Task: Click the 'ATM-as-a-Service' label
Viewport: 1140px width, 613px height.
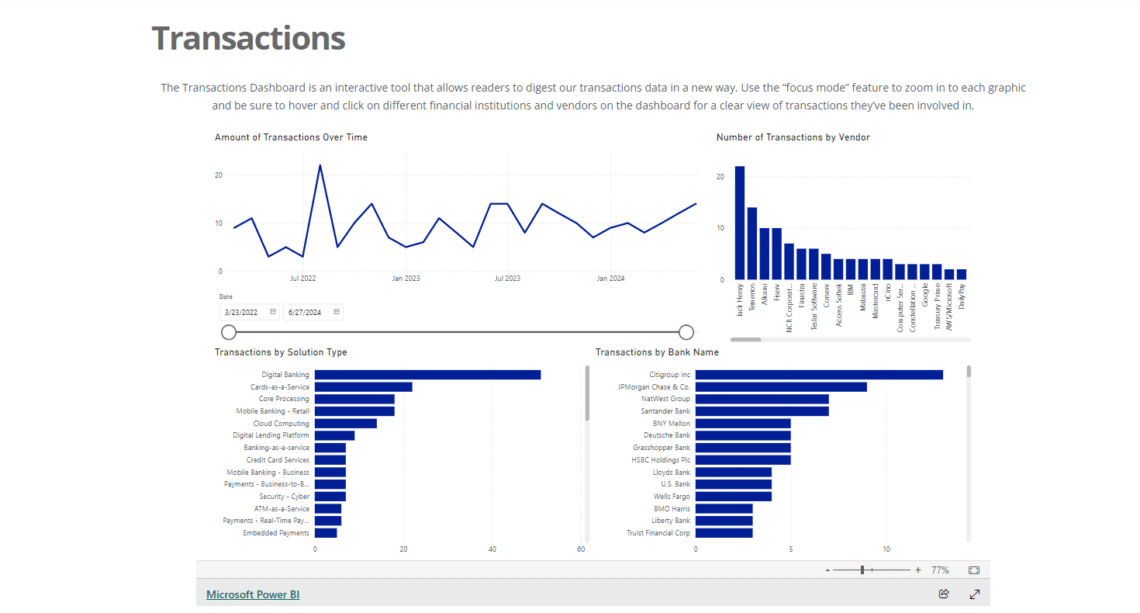Action: coord(281,509)
